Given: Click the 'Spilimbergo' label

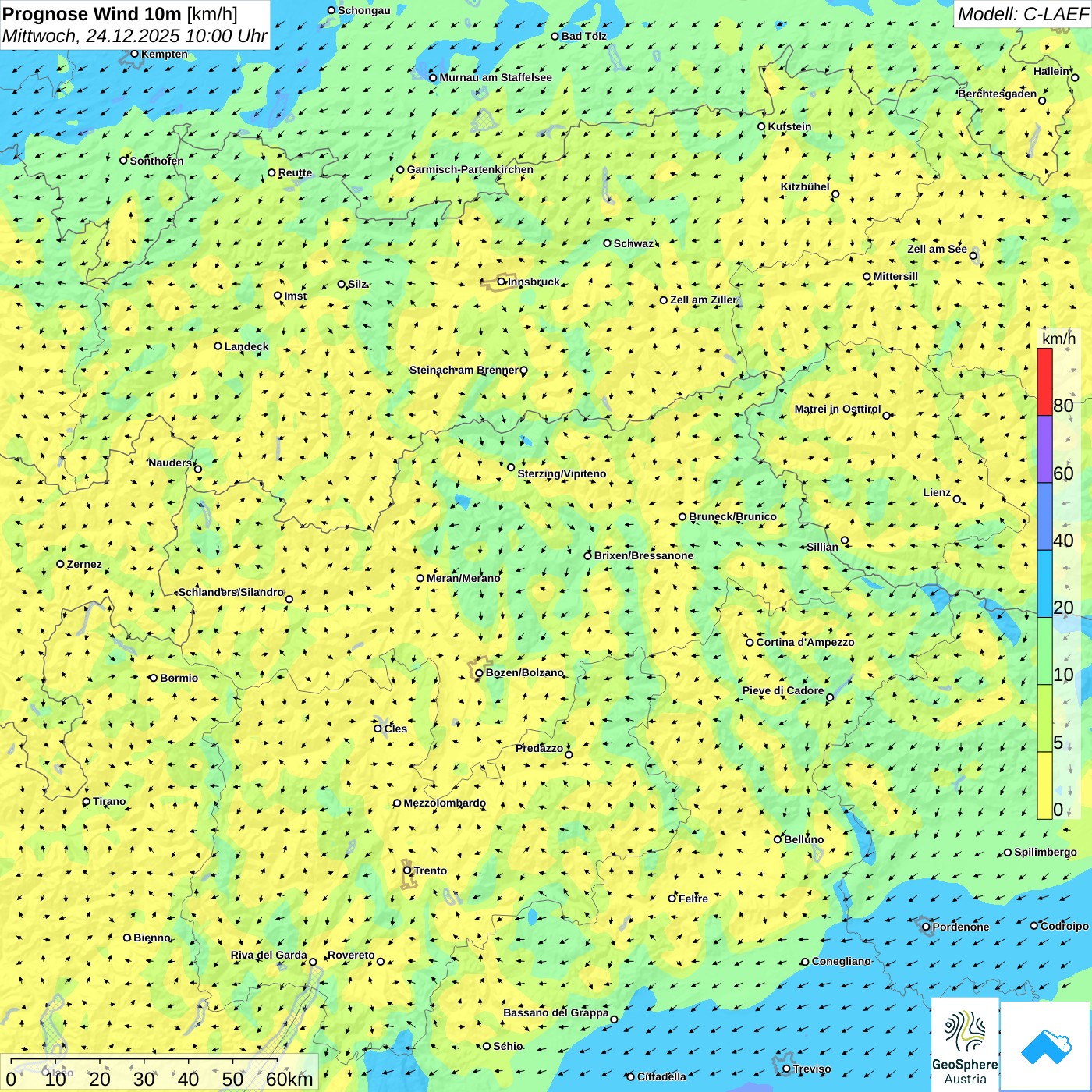Looking at the screenshot, I should [1045, 852].
